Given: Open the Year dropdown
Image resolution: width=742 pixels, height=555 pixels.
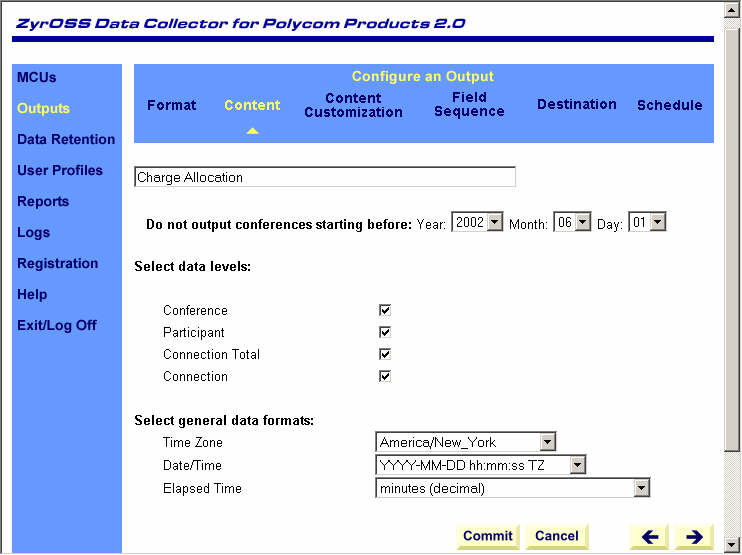Looking at the screenshot, I should [x=494, y=223].
